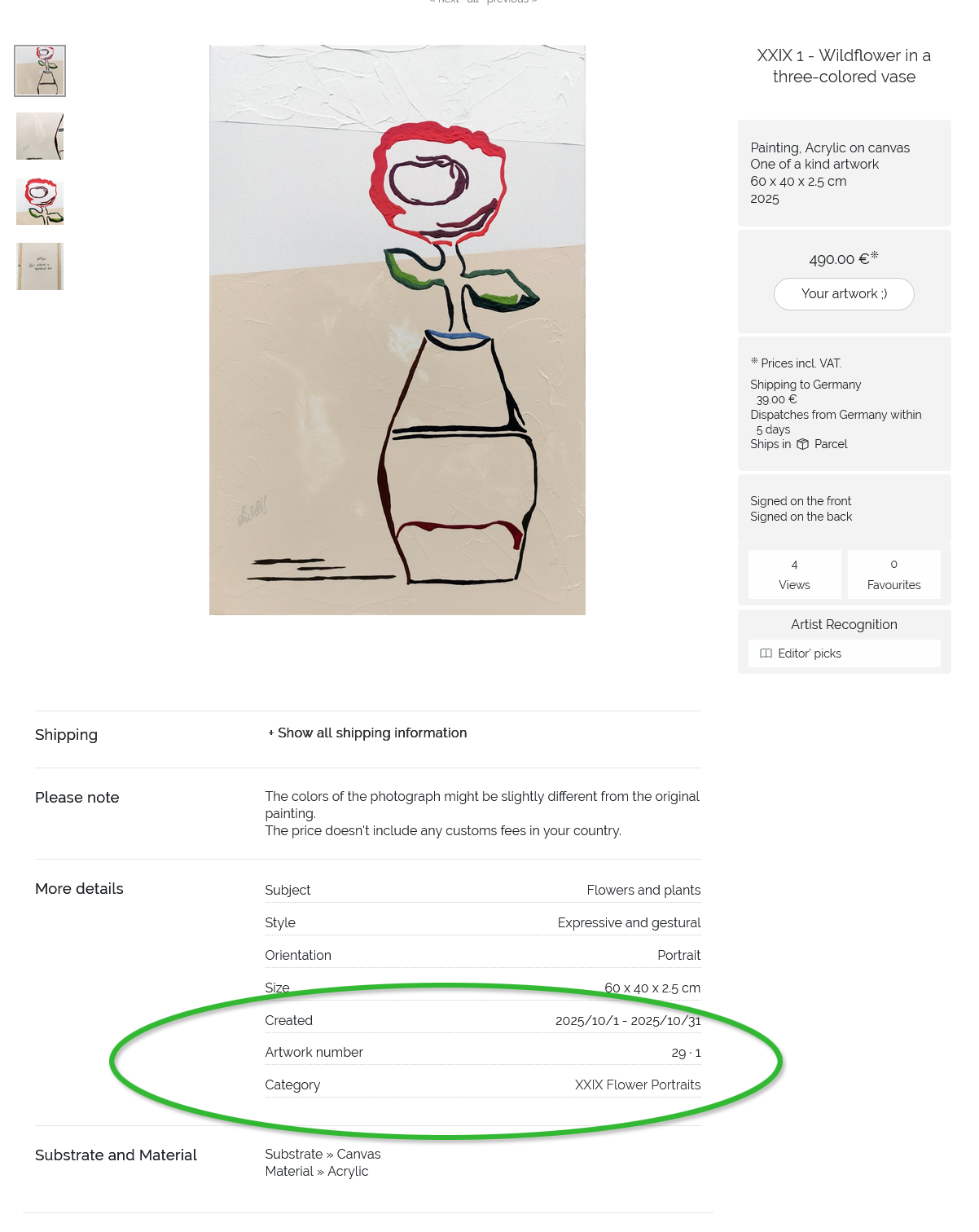Click the Canvas substrate entry

click(358, 1155)
